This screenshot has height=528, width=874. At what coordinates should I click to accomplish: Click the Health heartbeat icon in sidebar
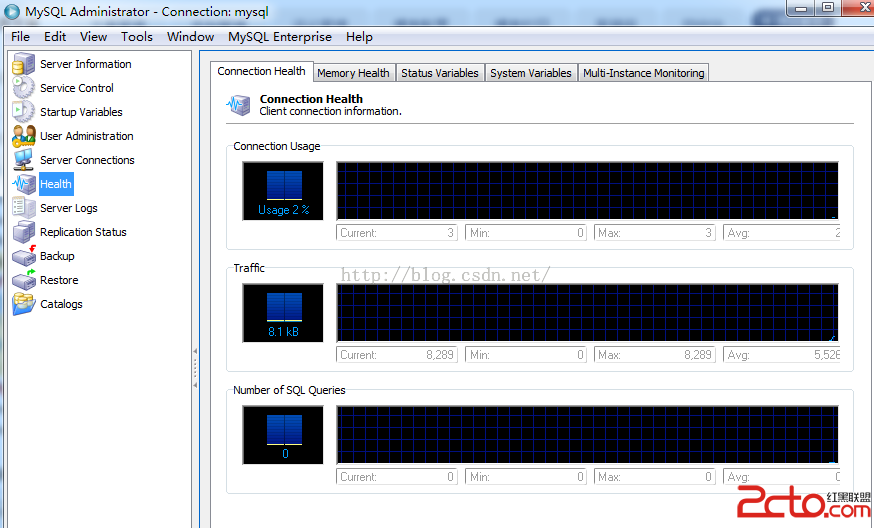point(23,184)
